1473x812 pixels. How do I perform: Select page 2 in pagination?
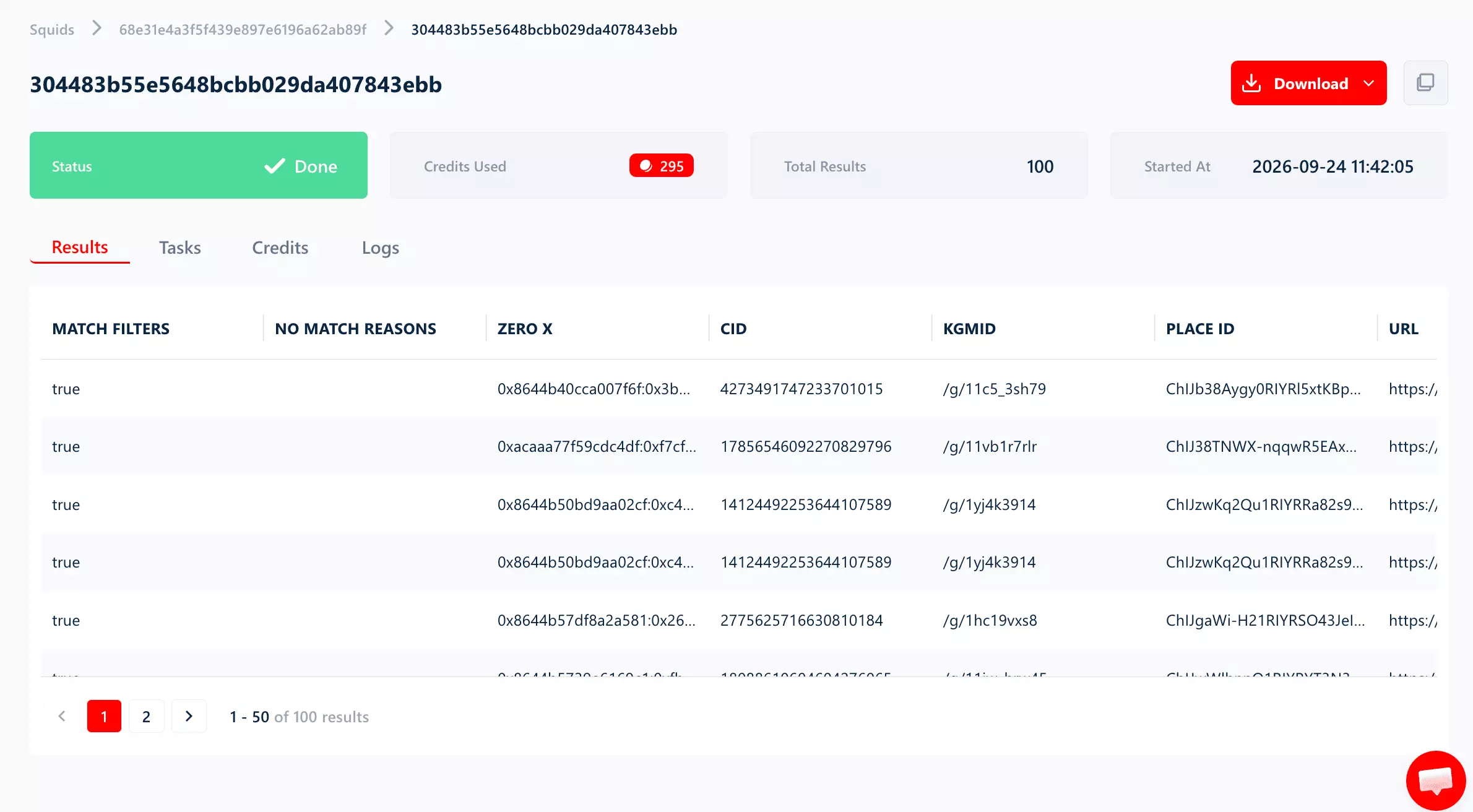coord(146,716)
